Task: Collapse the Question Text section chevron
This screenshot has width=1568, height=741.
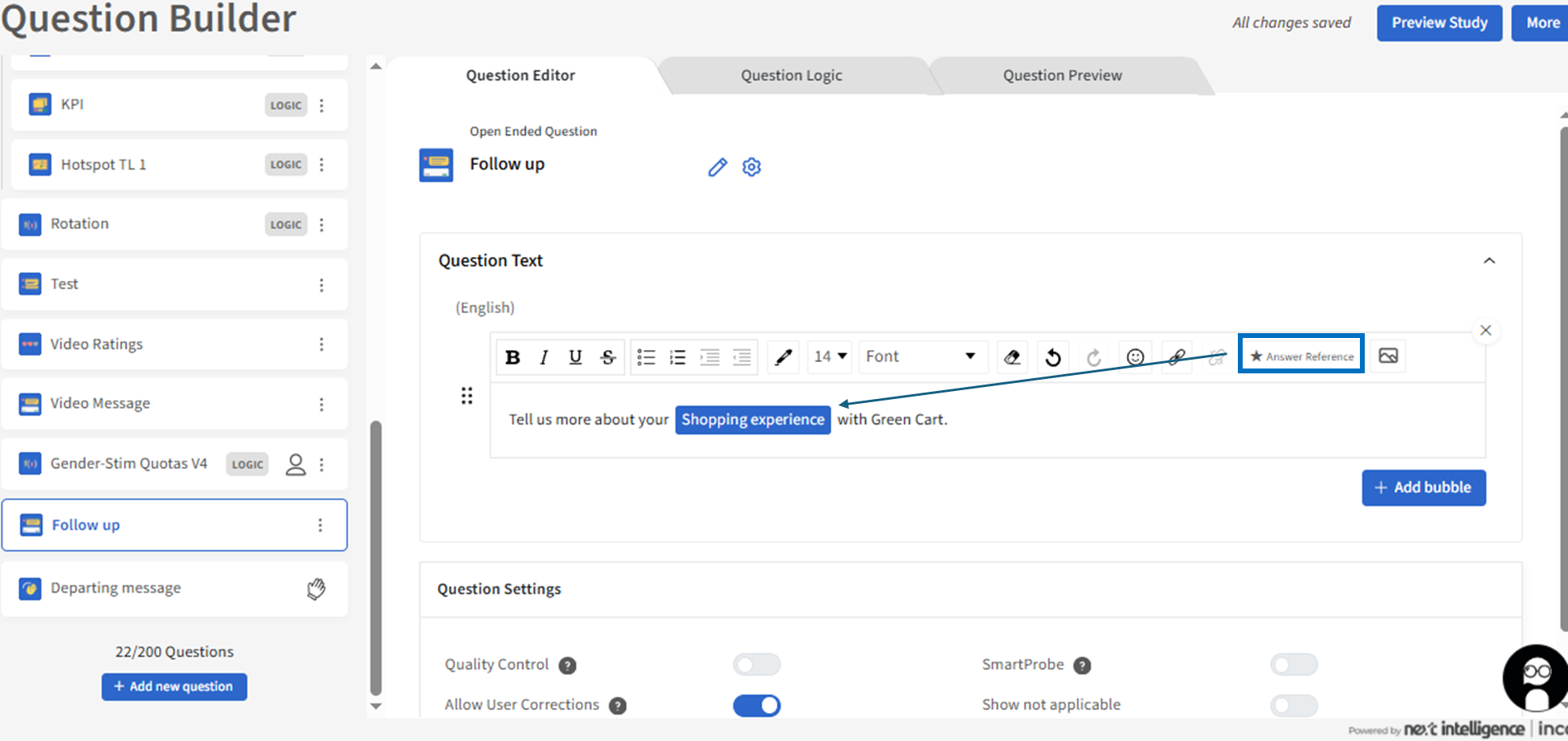Action: coord(1489,261)
